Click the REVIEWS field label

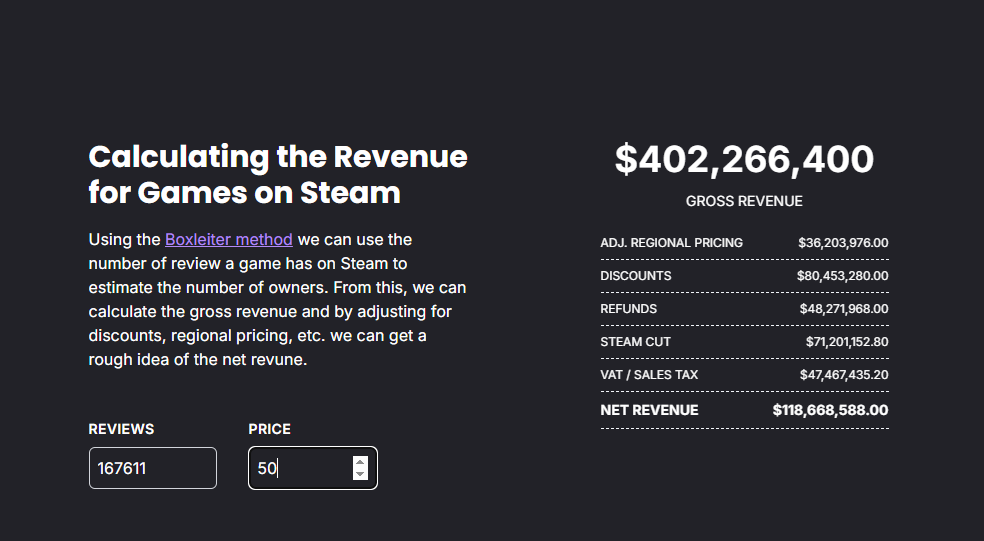(x=121, y=429)
